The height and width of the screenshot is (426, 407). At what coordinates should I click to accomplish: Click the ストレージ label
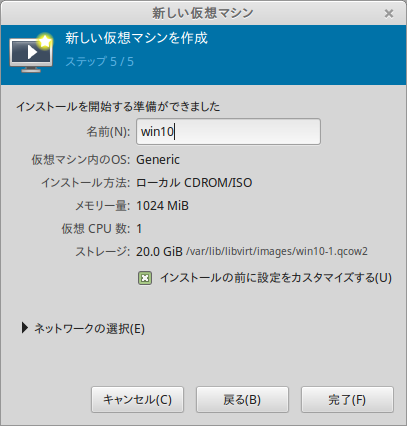point(102,252)
